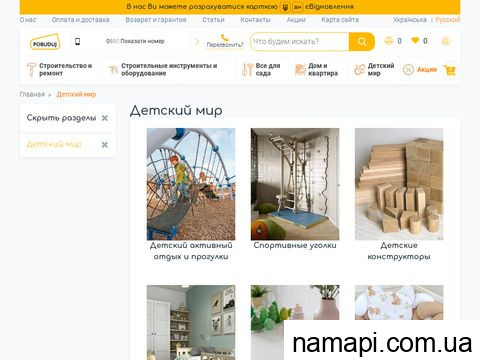Viewport: 480px width, 360px height.
Task: Click the Детский мир menu icon
Action: (x=359, y=69)
